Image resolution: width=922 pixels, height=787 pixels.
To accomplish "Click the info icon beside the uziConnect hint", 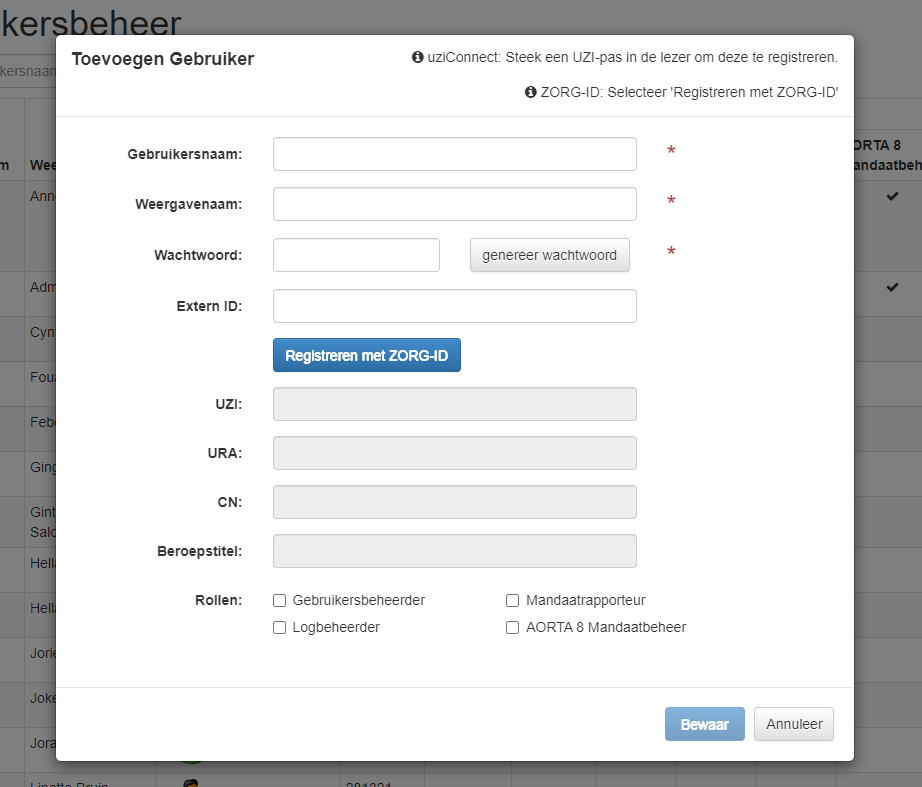I will 418,58.
